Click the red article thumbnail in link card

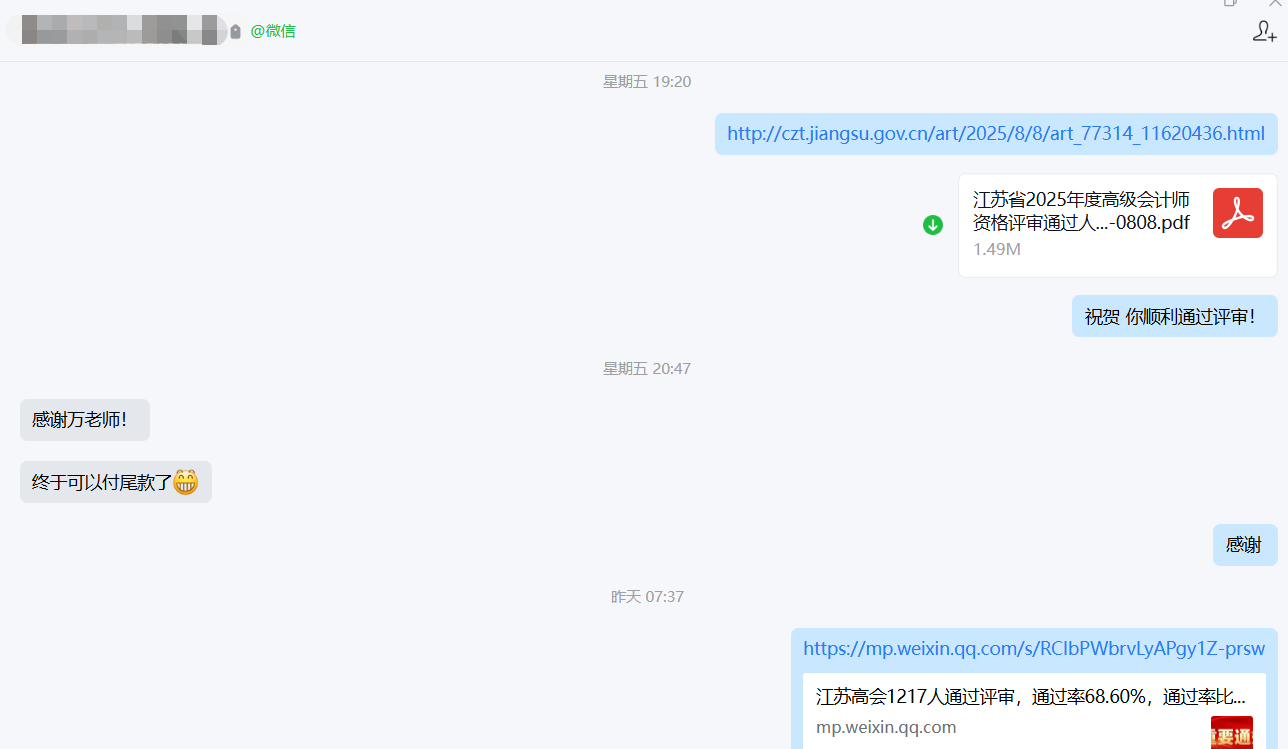point(1231,732)
